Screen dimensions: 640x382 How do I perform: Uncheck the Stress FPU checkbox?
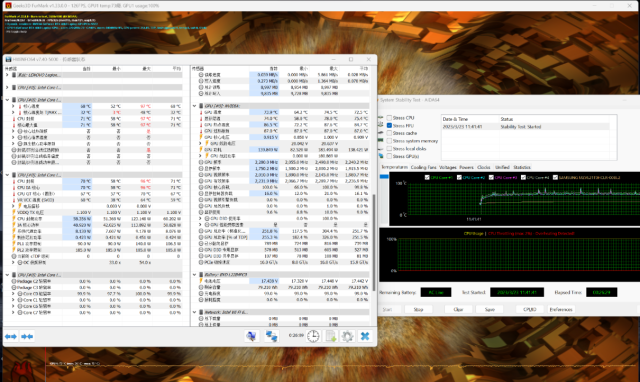(389, 125)
